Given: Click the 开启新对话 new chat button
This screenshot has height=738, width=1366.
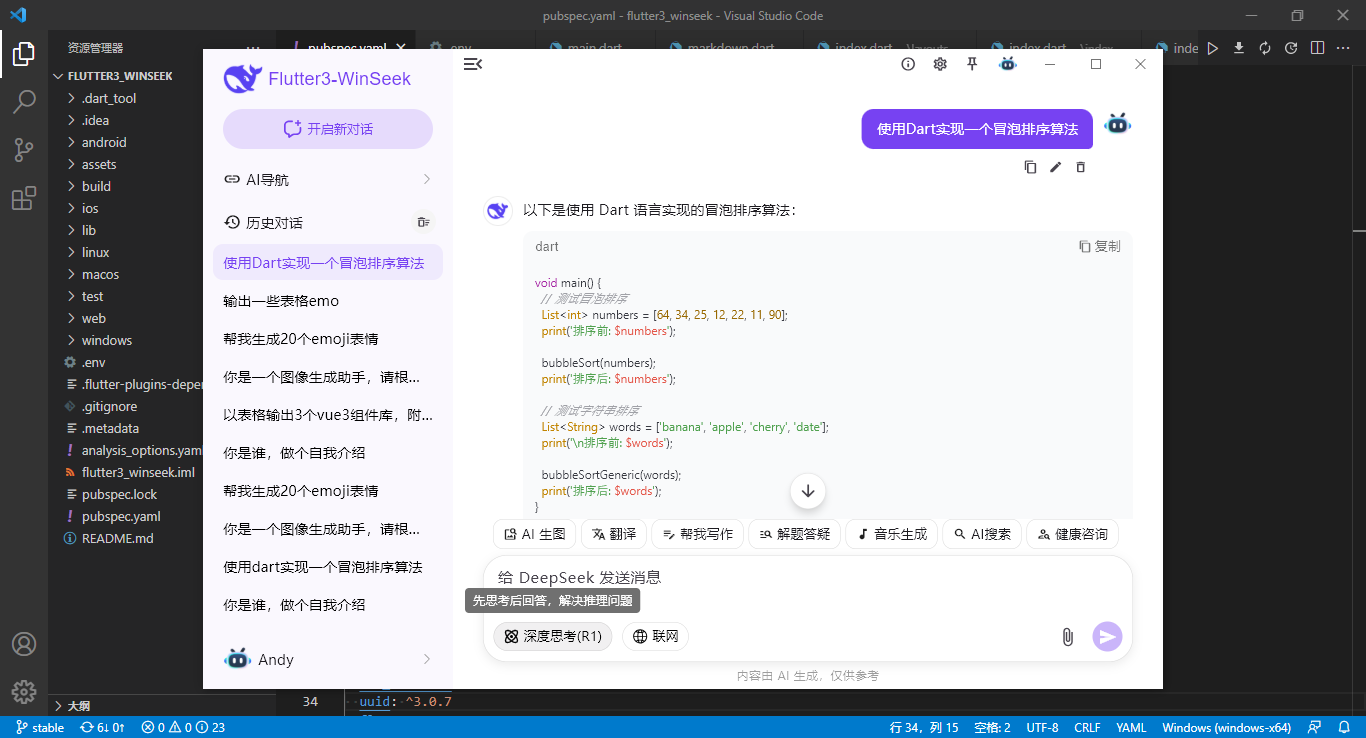Looking at the screenshot, I should pyautogui.click(x=328, y=129).
